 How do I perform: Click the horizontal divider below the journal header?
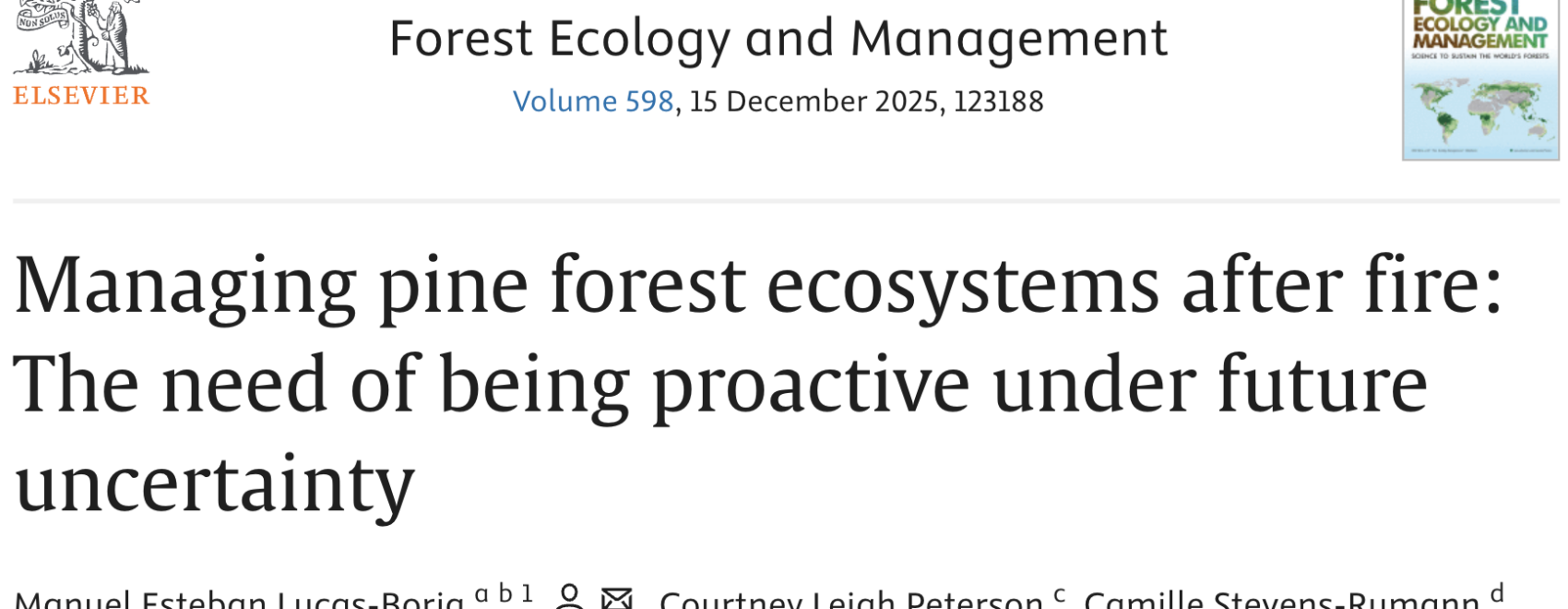tap(784, 200)
